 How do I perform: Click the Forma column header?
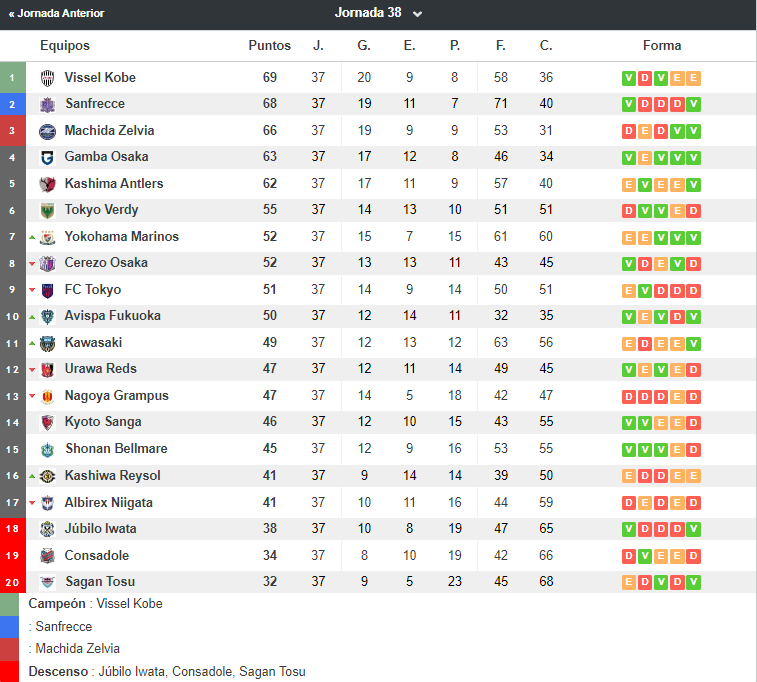[662, 45]
